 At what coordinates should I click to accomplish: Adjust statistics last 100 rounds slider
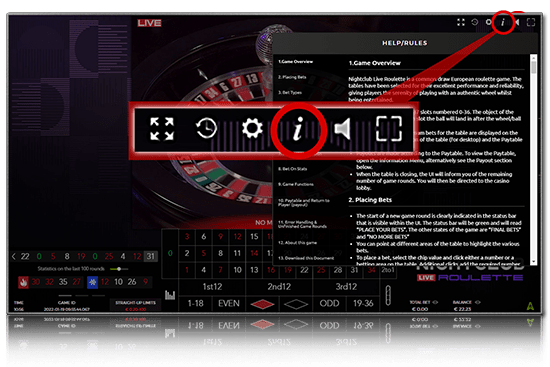tap(119, 269)
